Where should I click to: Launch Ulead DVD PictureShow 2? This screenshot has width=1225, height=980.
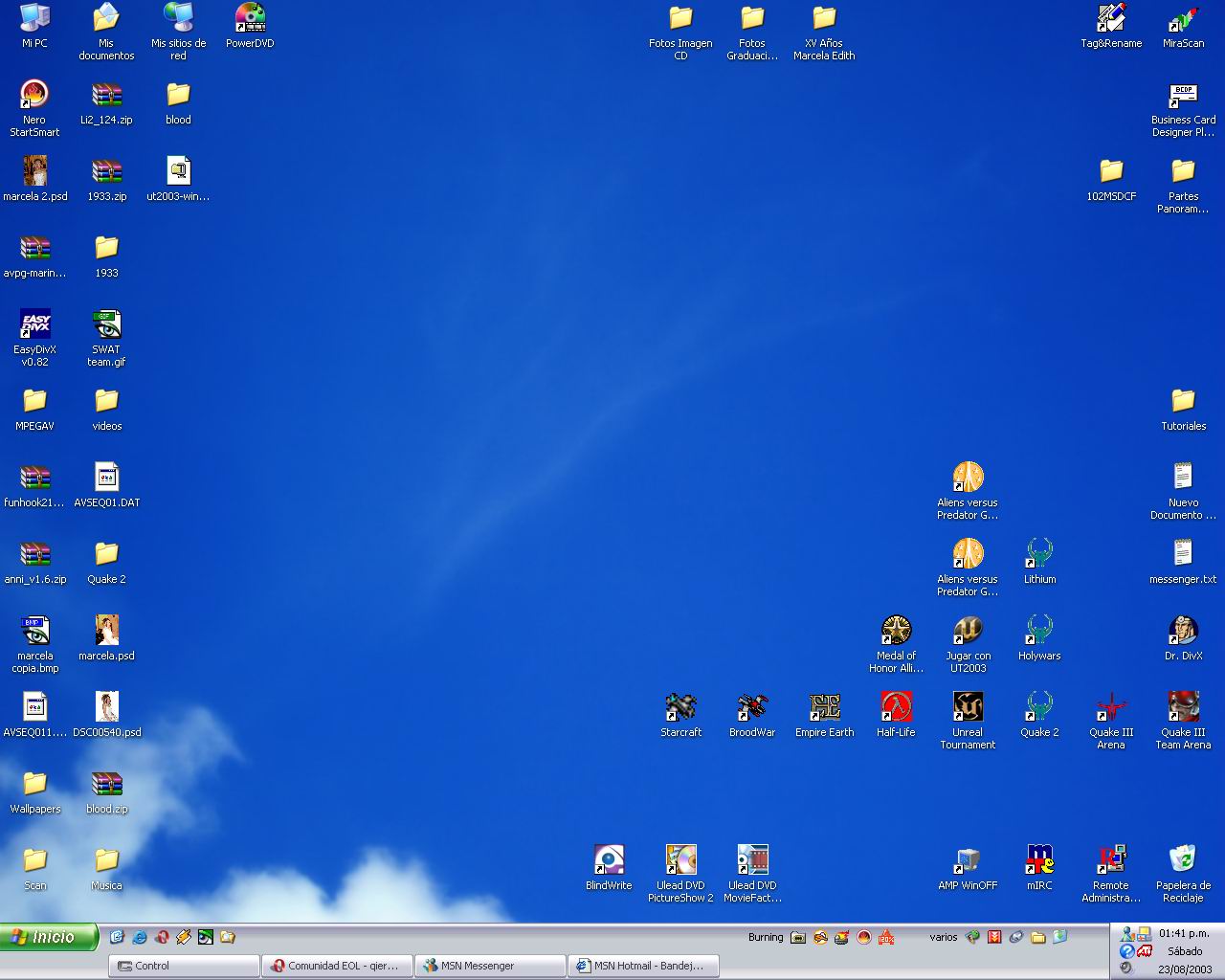(x=680, y=859)
